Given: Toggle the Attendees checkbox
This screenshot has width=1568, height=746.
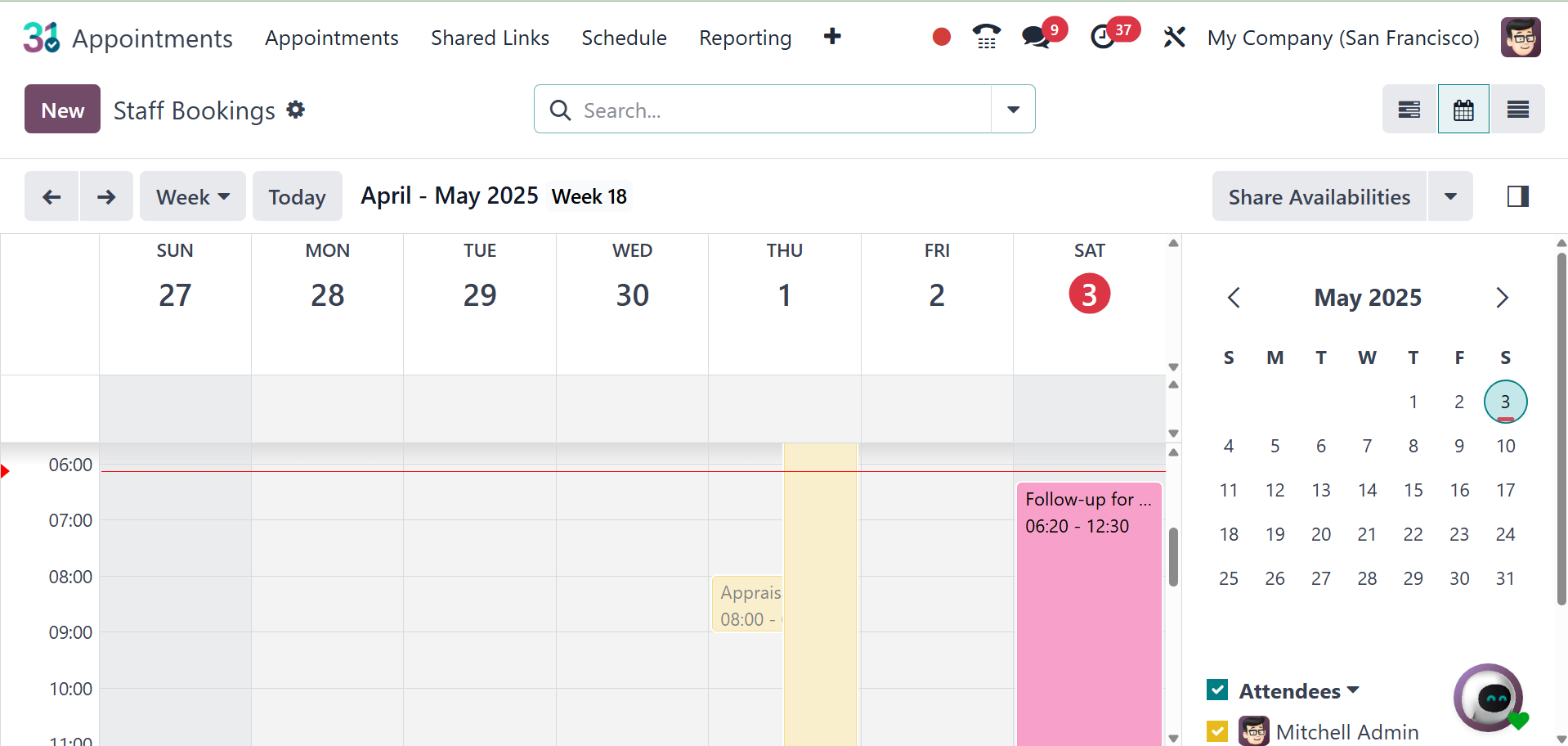Looking at the screenshot, I should pos(1217,690).
